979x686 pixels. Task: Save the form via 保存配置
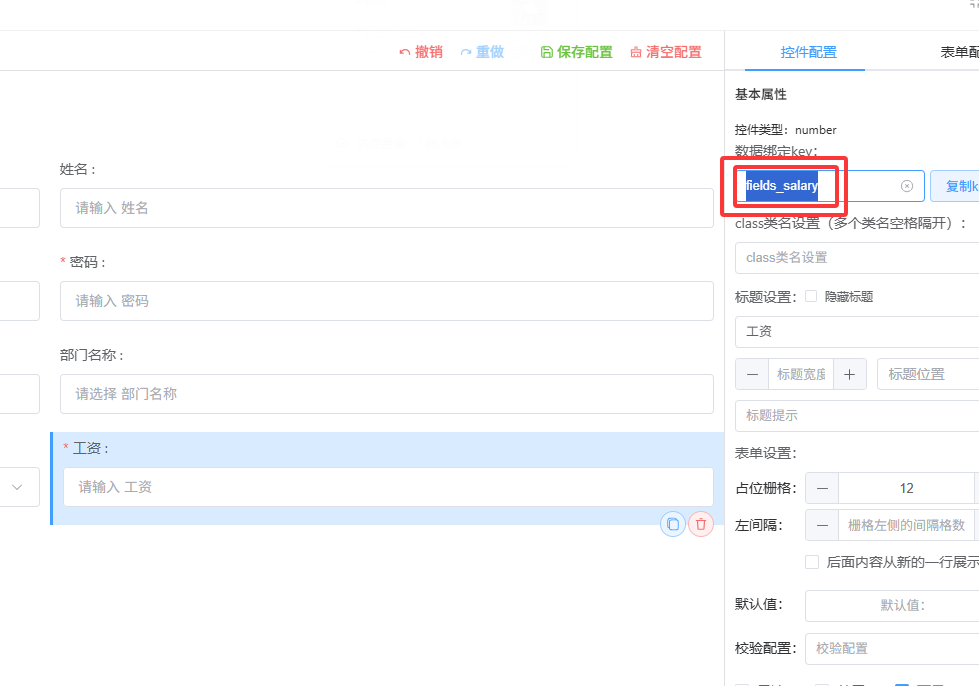click(576, 52)
